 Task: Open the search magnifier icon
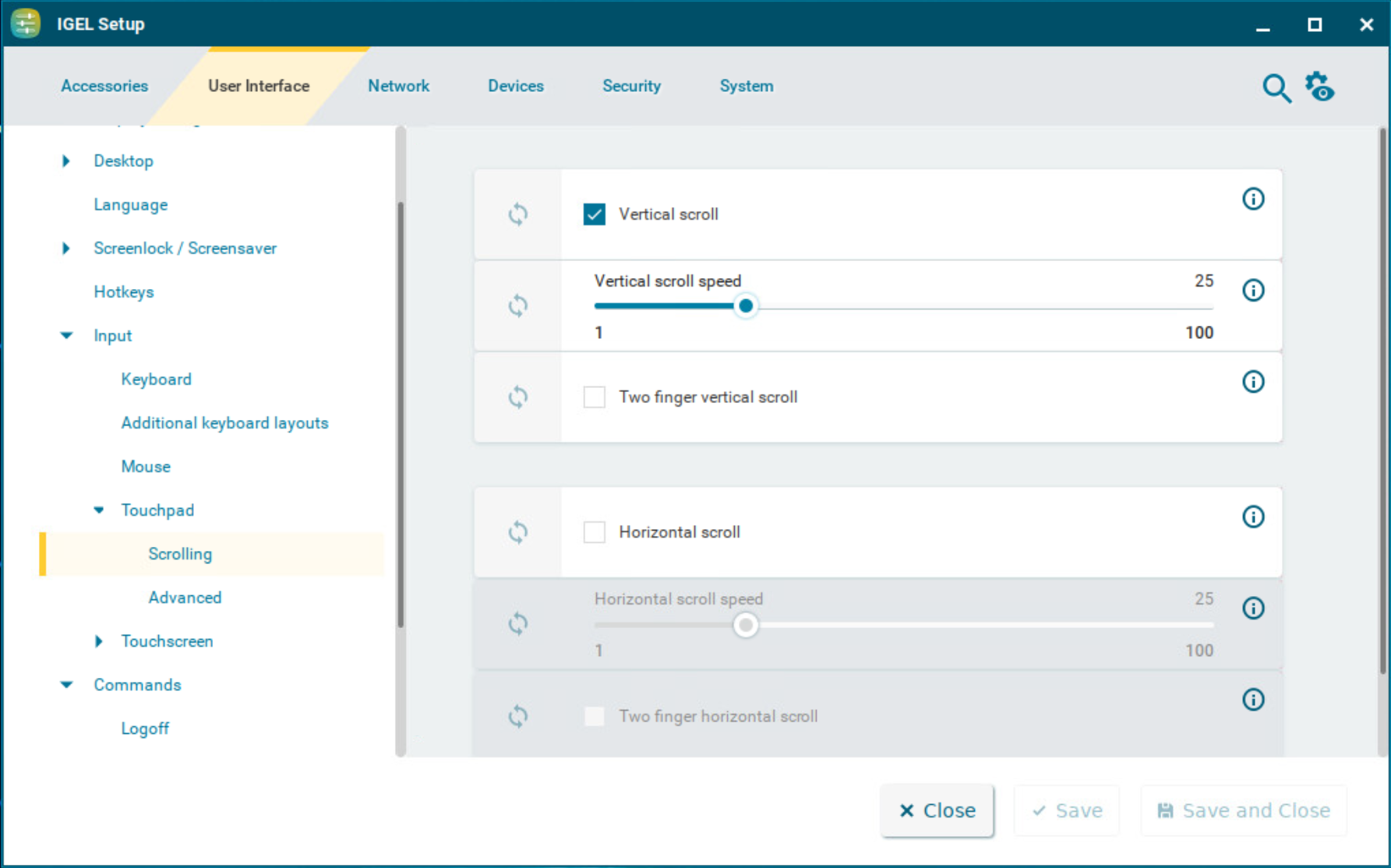pyautogui.click(x=1276, y=88)
